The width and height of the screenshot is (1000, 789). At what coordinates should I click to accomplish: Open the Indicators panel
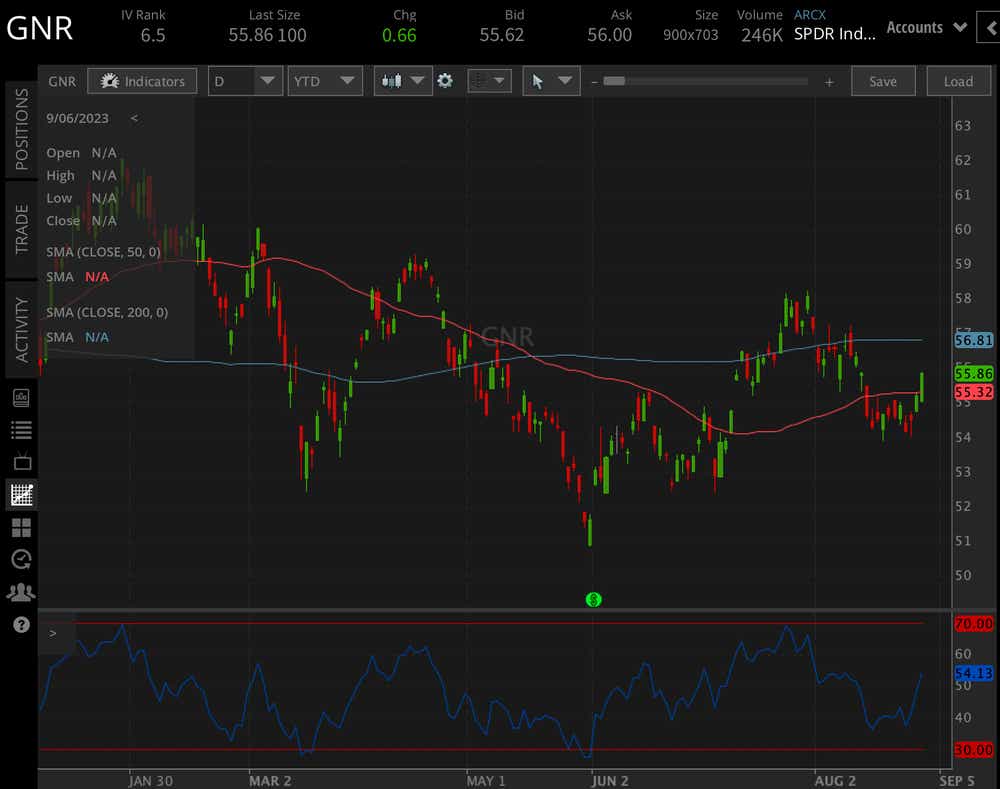(142, 82)
